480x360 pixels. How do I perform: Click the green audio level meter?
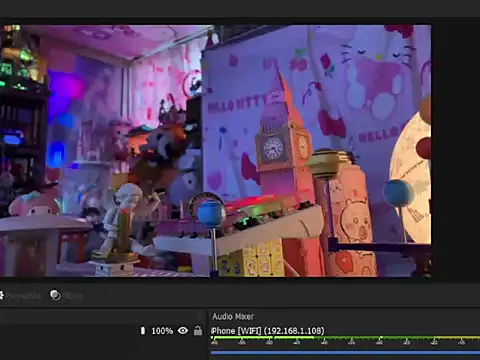point(345,338)
